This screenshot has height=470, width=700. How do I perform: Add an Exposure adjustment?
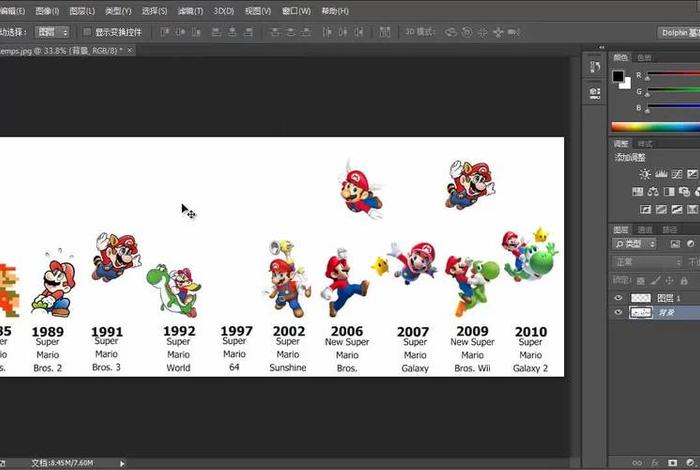(692, 174)
